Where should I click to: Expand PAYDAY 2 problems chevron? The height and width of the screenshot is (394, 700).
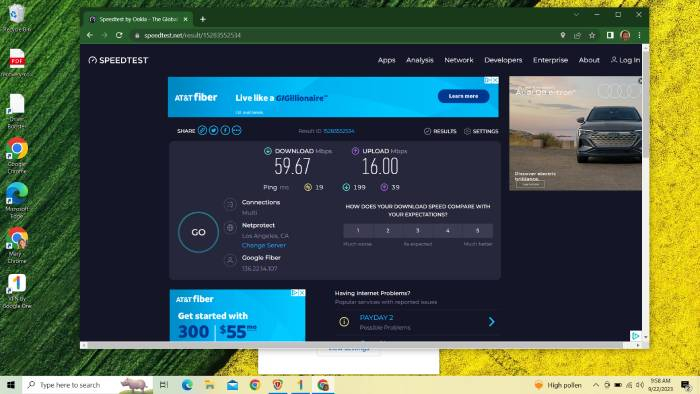coord(492,321)
